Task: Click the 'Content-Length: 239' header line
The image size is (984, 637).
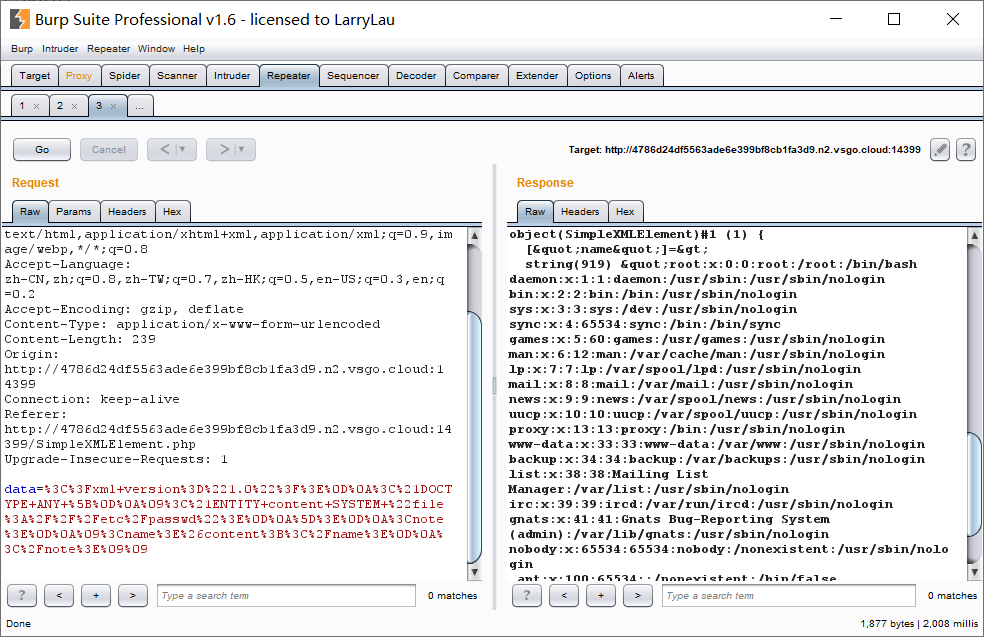Action: [x=80, y=340]
